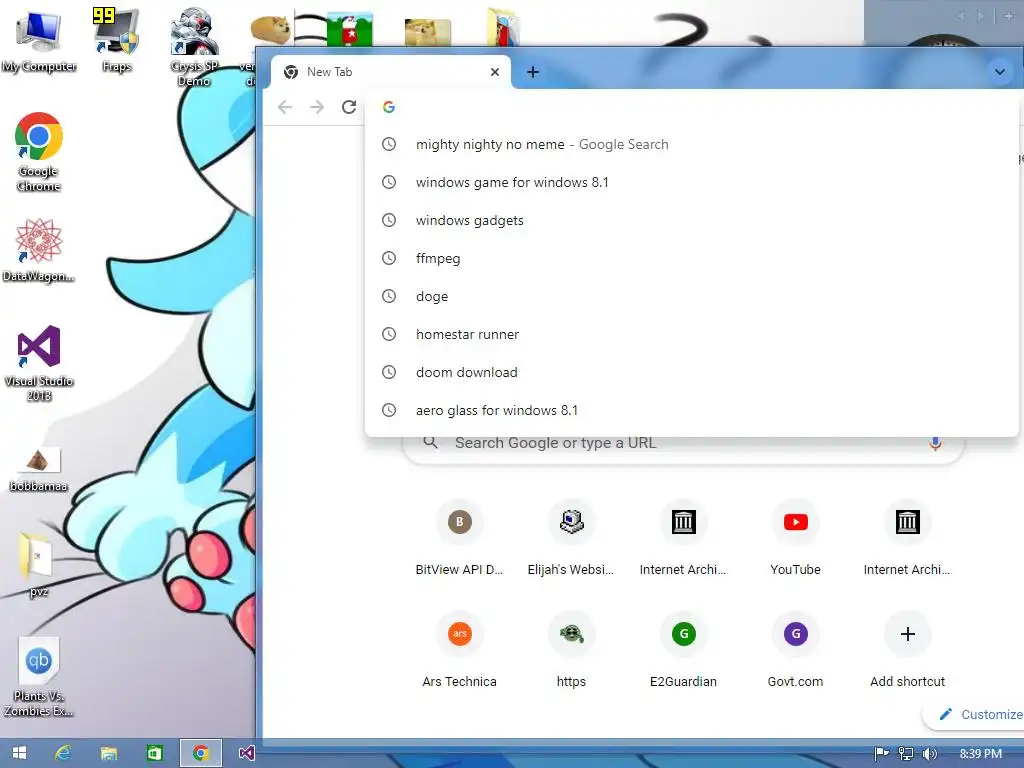Click the Google G icon in address bar

389,107
